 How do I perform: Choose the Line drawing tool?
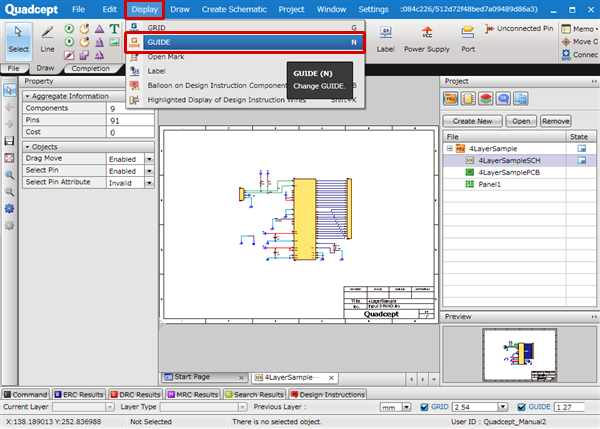tap(47, 40)
